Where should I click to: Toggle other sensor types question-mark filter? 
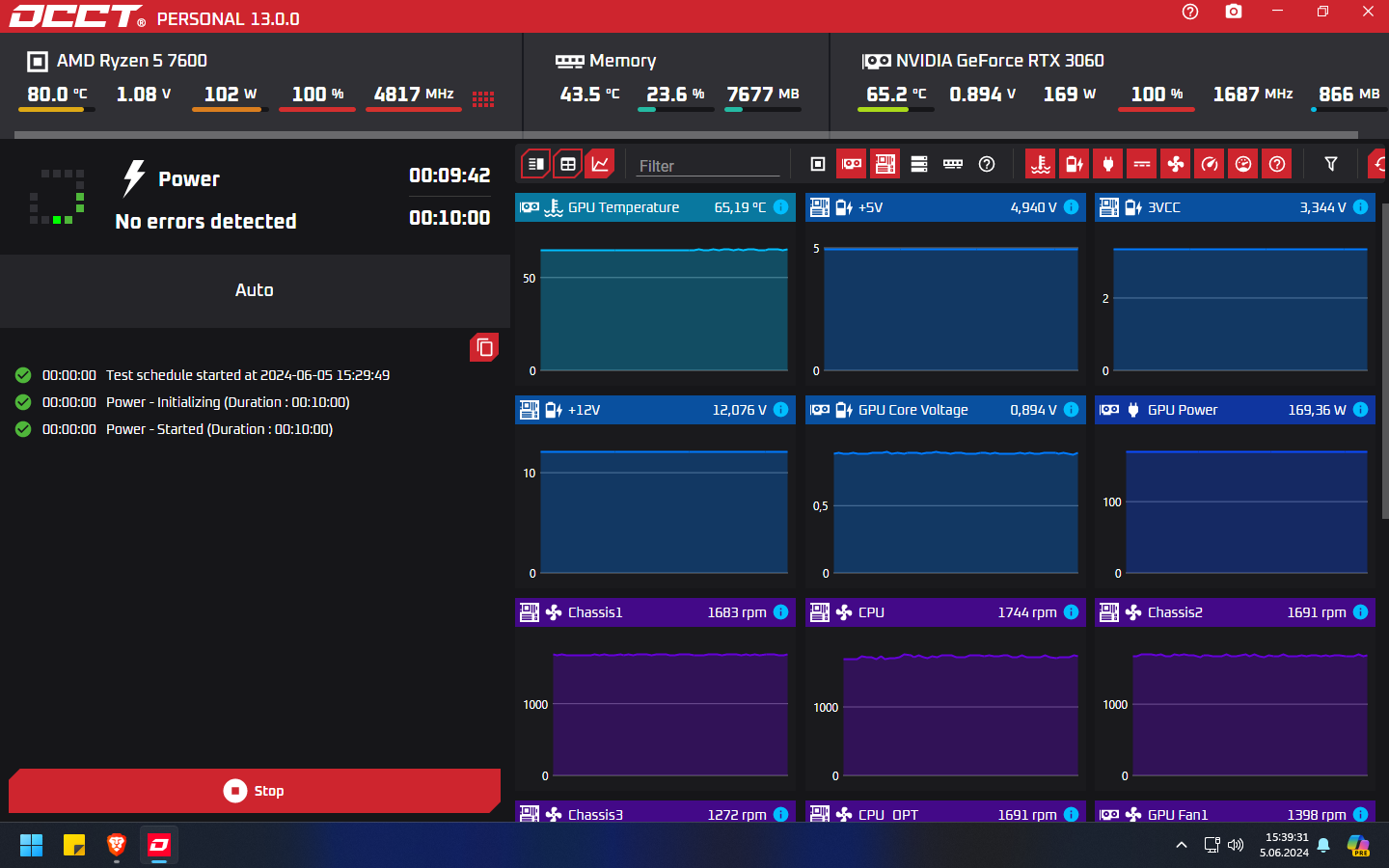click(x=1277, y=164)
